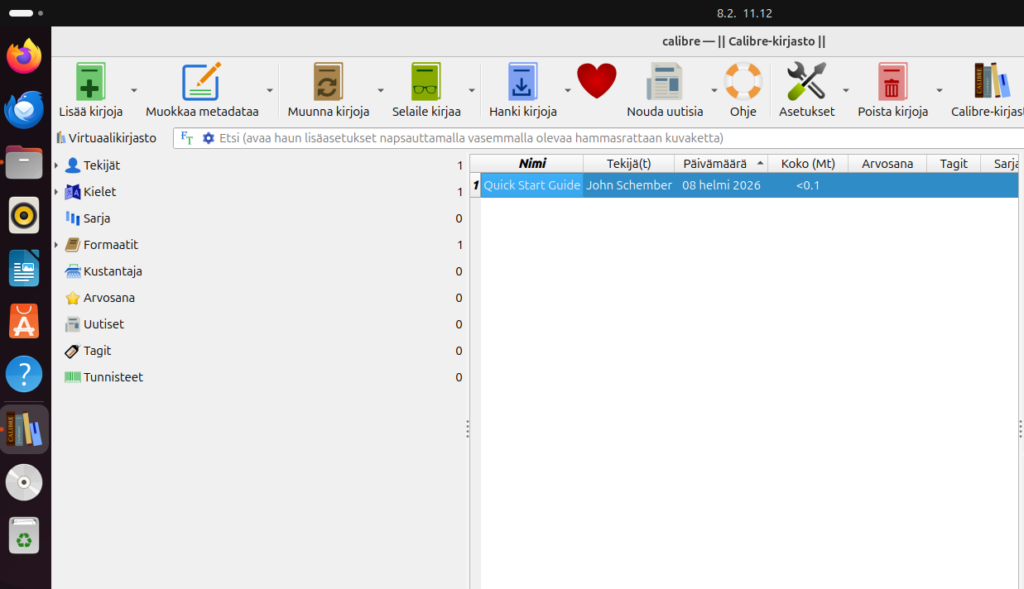Focus the Etsi search input field
Screen dimensions: 1024x589
tap(600, 138)
